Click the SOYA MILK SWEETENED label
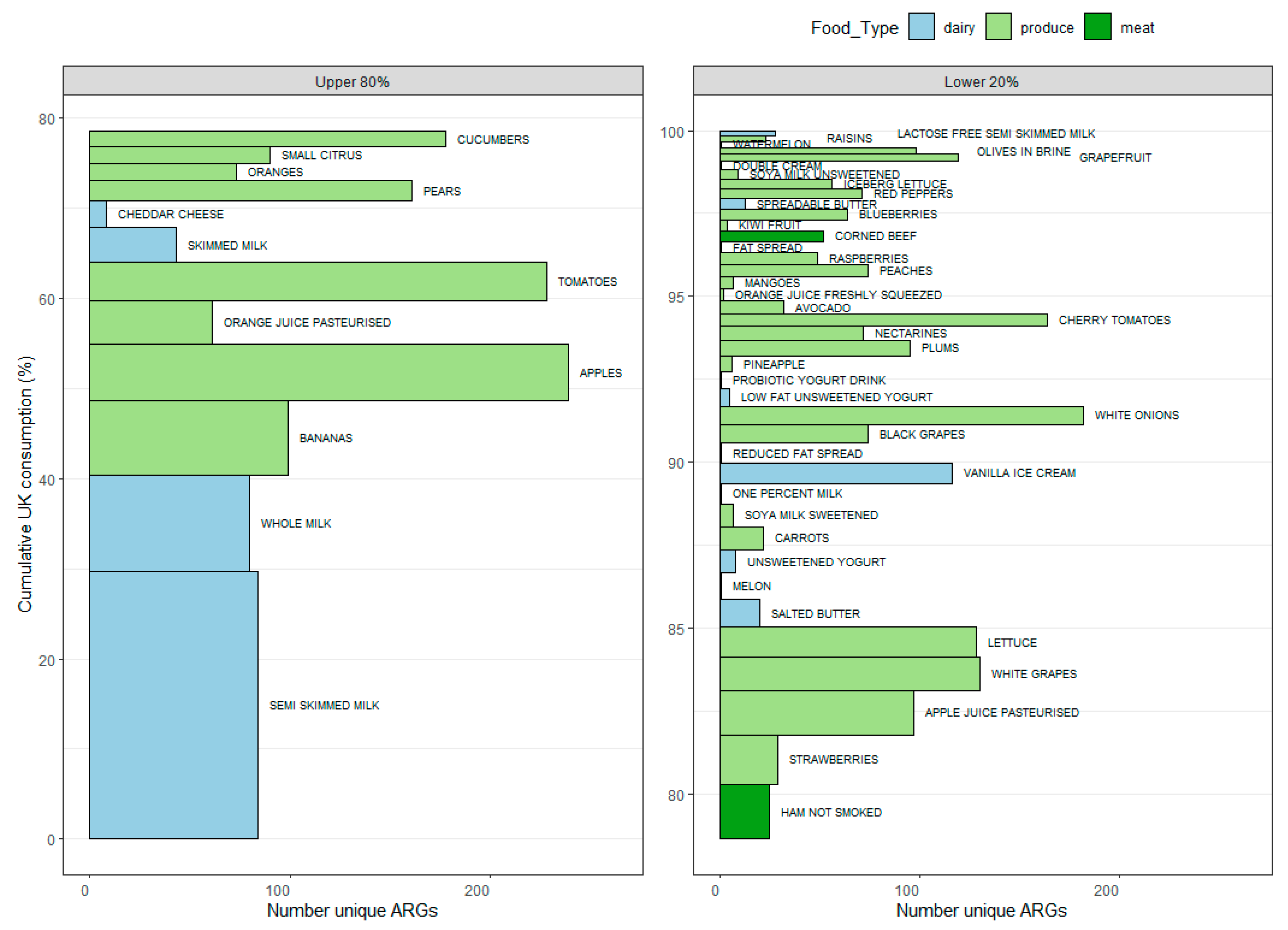The width and height of the screenshot is (1288, 930). [x=812, y=515]
